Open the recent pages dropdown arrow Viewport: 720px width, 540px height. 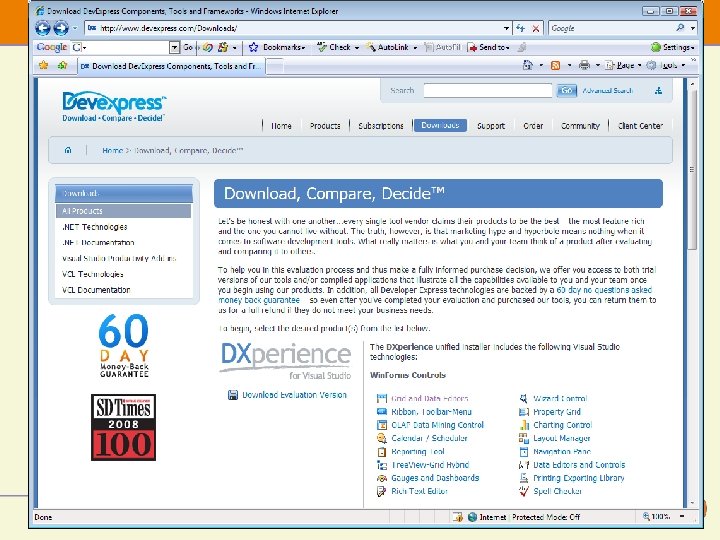tap(75, 28)
